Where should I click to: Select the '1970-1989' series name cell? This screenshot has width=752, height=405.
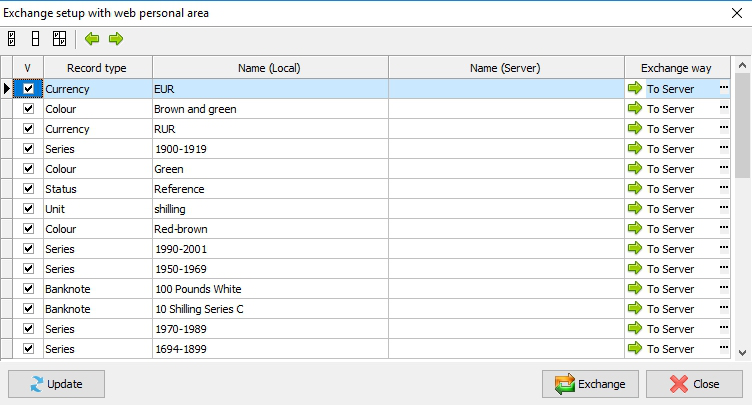coord(270,329)
